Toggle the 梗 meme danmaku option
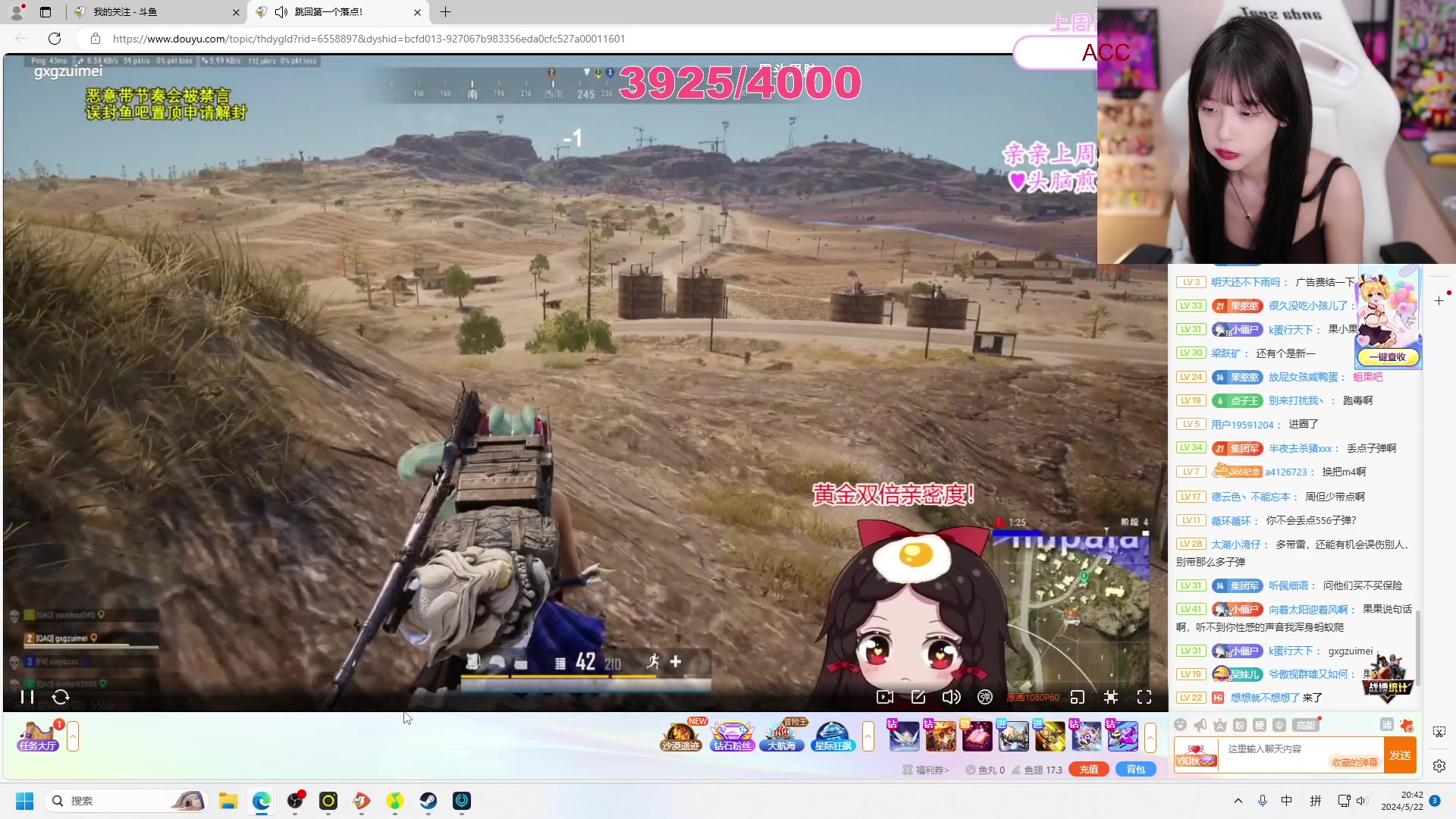1456x819 pixels. (1260, 725)
